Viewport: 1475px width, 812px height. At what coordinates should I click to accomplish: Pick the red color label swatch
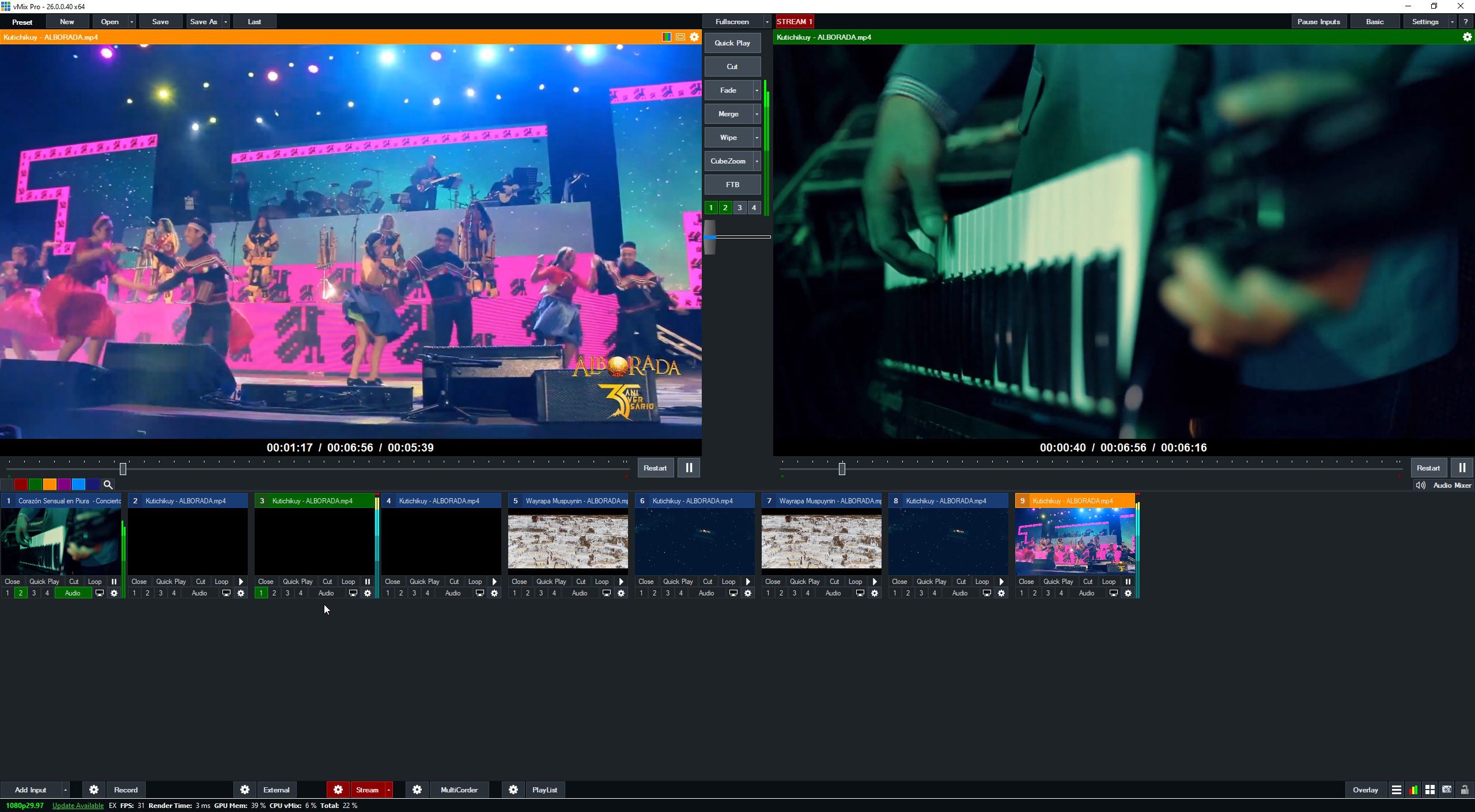(21, 485)
